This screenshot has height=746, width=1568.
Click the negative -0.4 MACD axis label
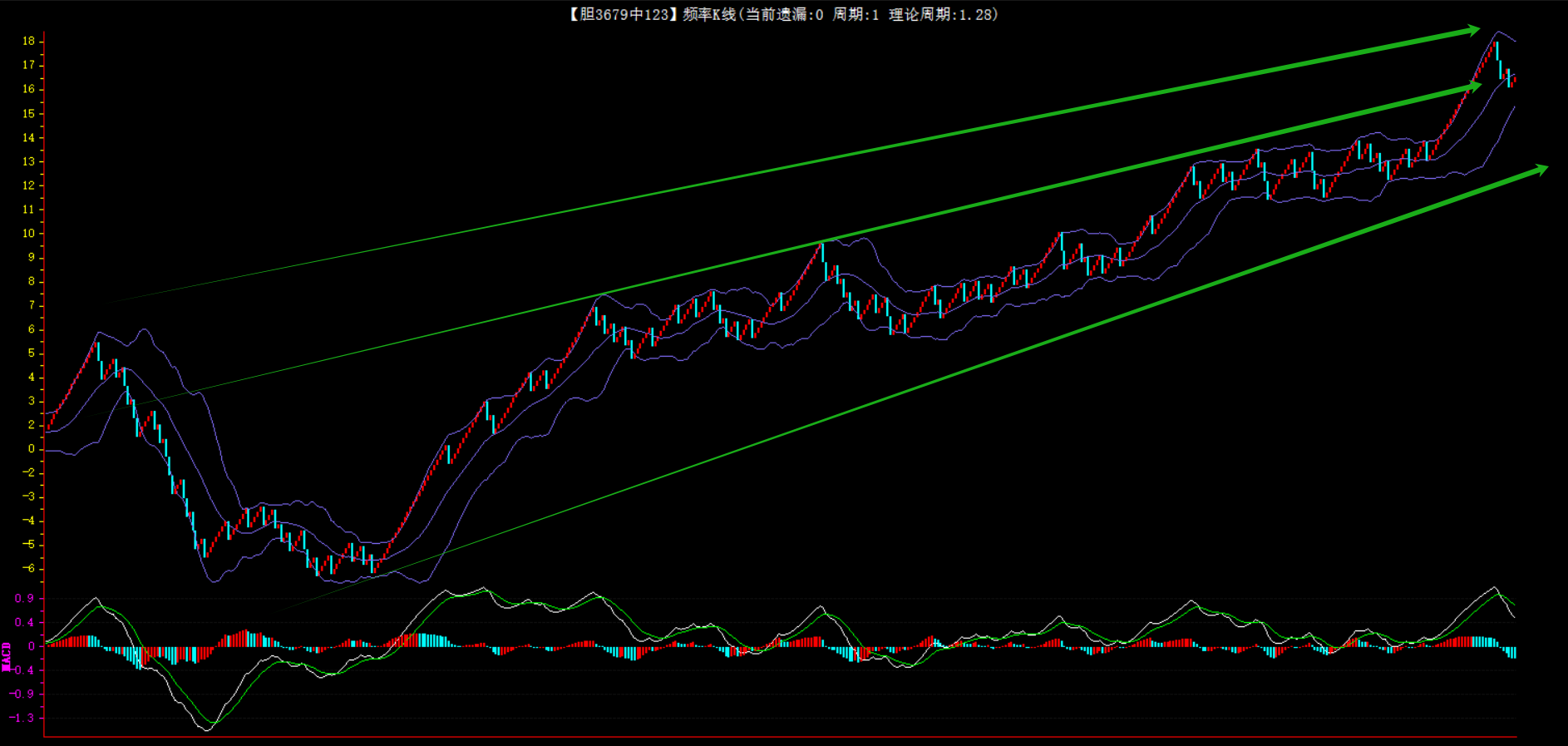tap(24, 670)
